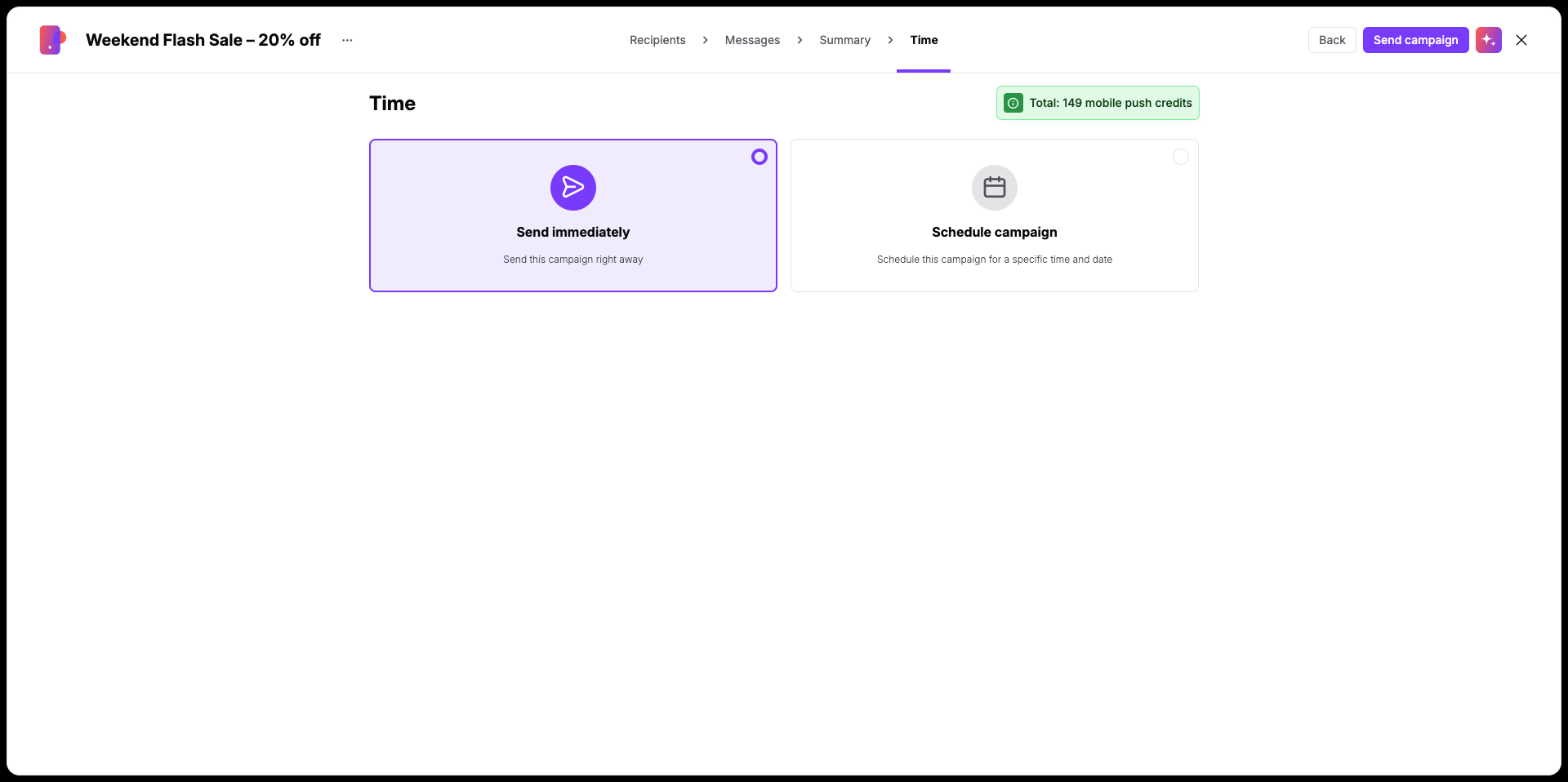Click the Time page heading
This screenshot has width=1568, height=782.
[x=392, y=104]
